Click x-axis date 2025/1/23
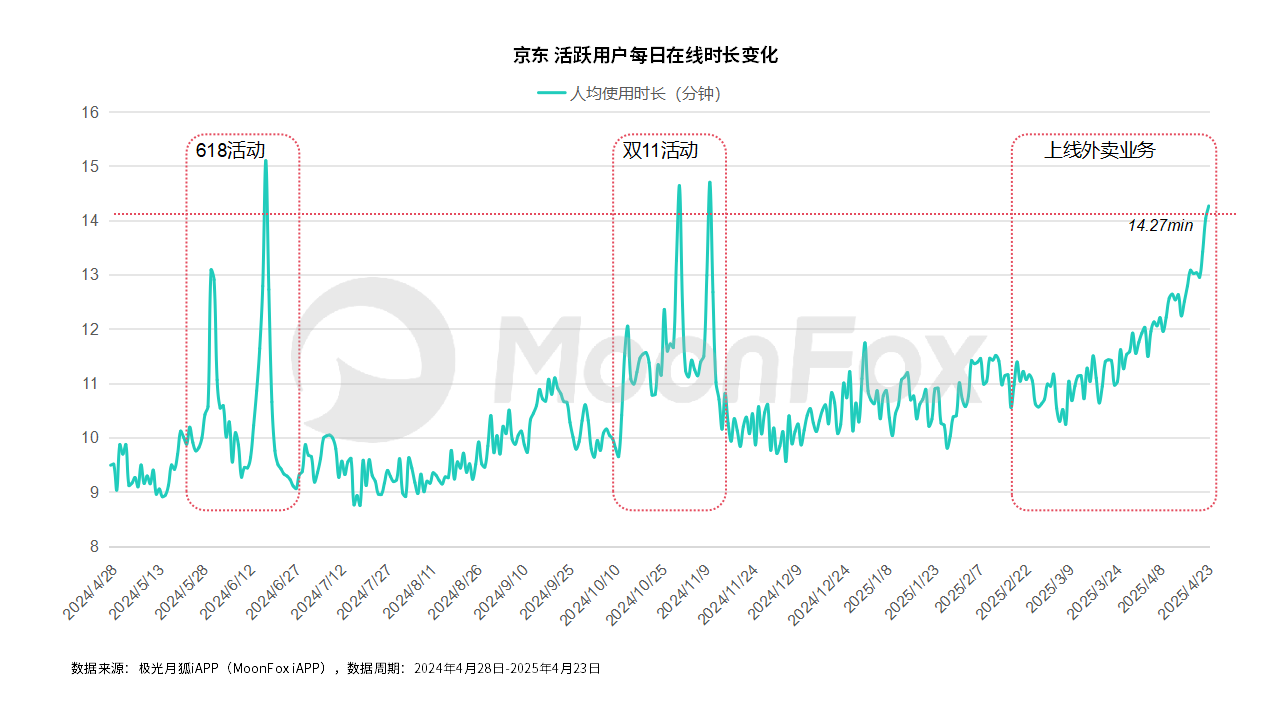The width and height of the screenshot is (1280, 720). pos(914,591)
